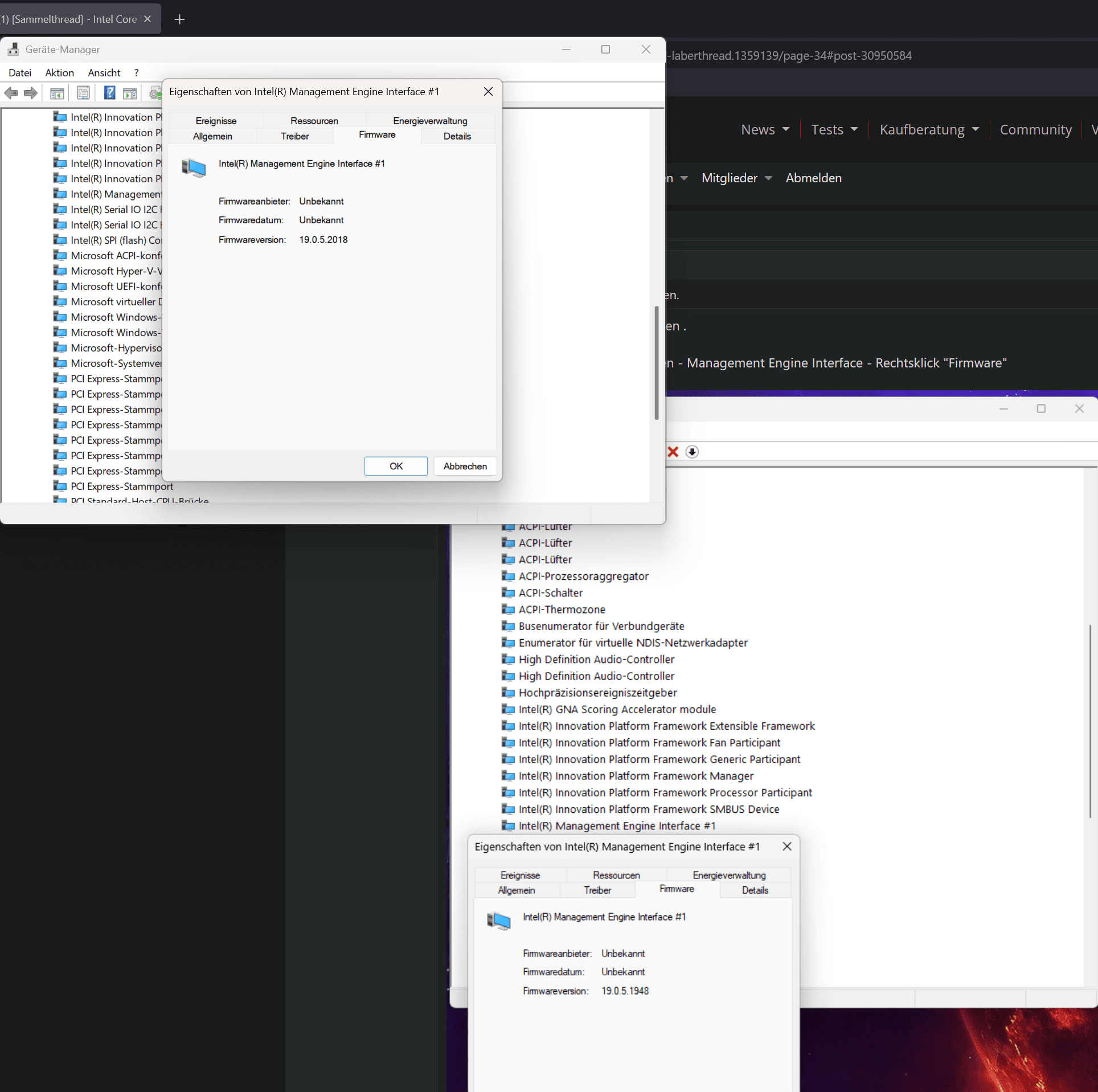Screen dimensions: 1098x1092
Task: Click Show/Hide Console Tree toolbar icon
Action: click(x=57, y=93)
